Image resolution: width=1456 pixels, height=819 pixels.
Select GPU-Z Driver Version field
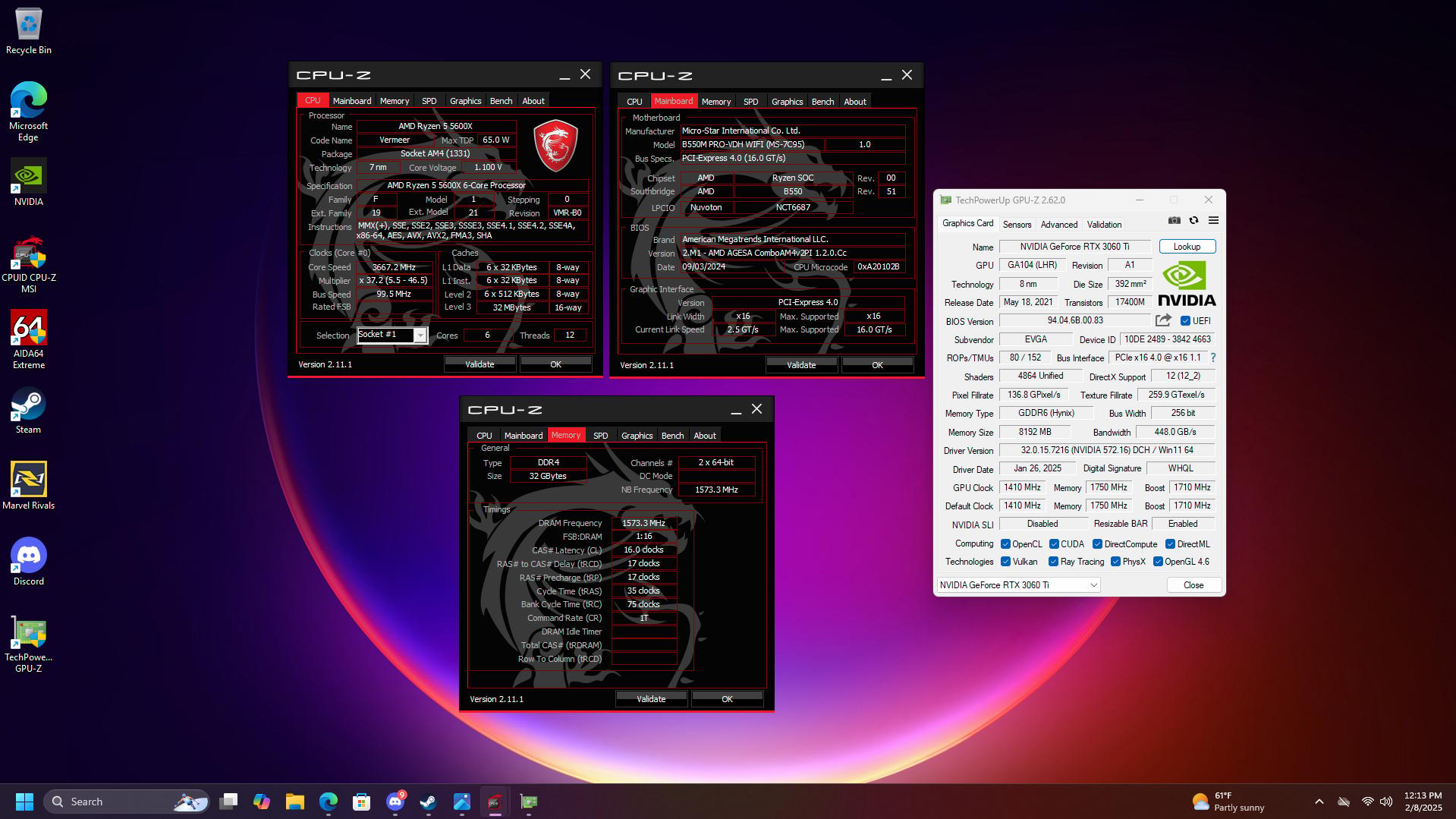pyautogui.click(x=1106, y=450)
